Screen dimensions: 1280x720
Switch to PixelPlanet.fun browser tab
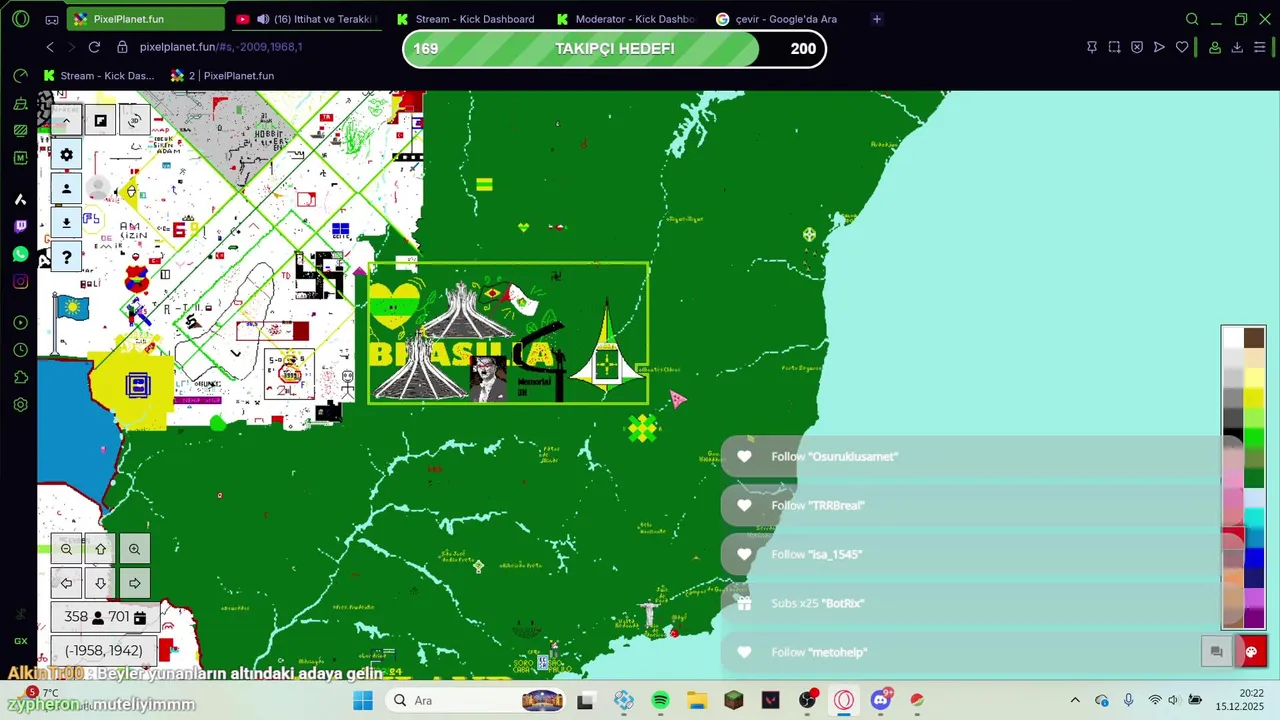(x=146, y=19)
